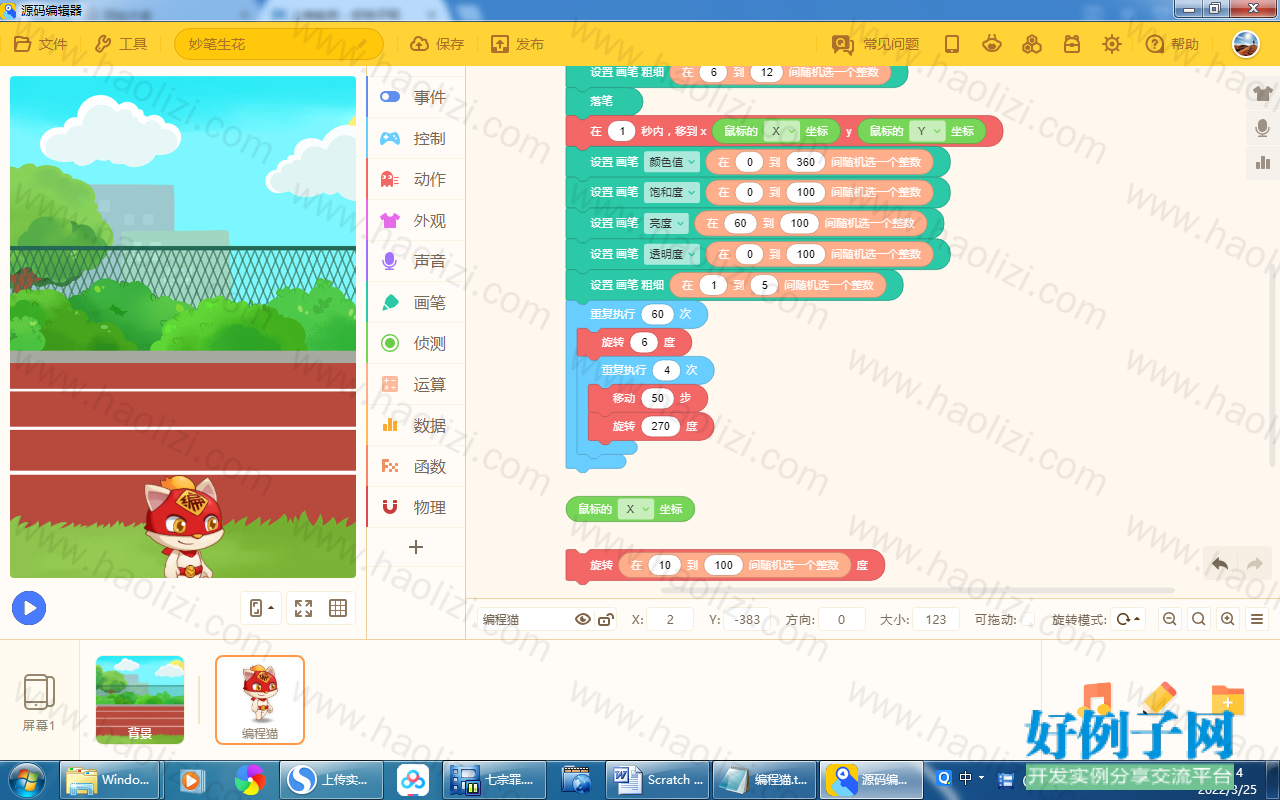The height and width of the screenshot is (800, 1280).
Task: Open the 帮助 help button
Action: [1172, 44]
